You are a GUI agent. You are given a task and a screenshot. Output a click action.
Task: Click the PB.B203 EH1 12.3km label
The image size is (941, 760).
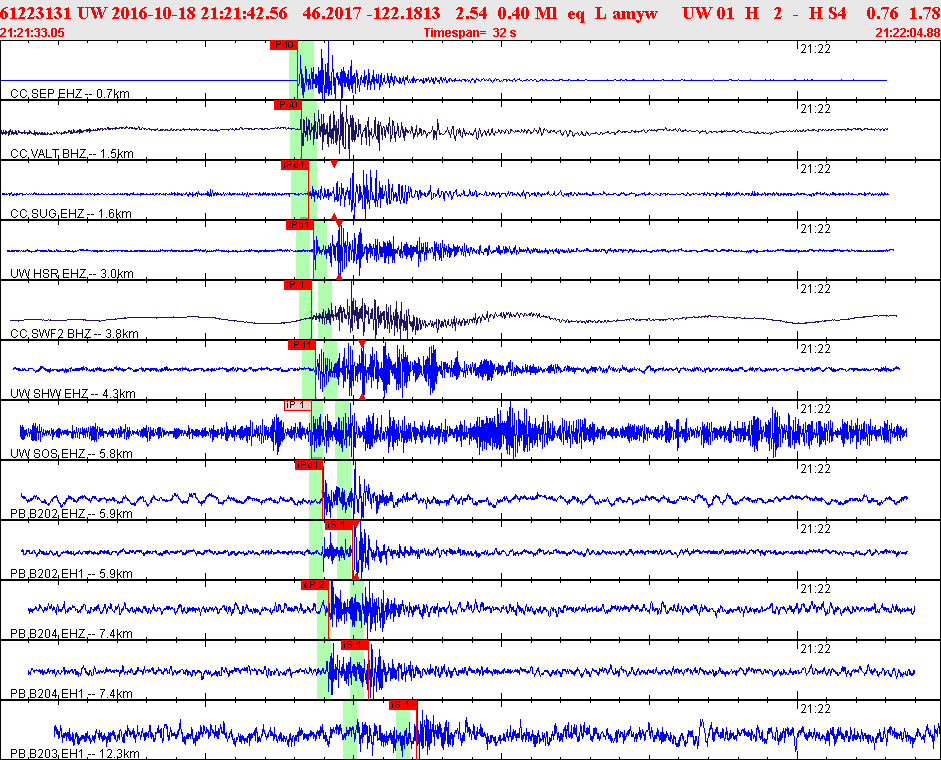(x=74, y=753)
